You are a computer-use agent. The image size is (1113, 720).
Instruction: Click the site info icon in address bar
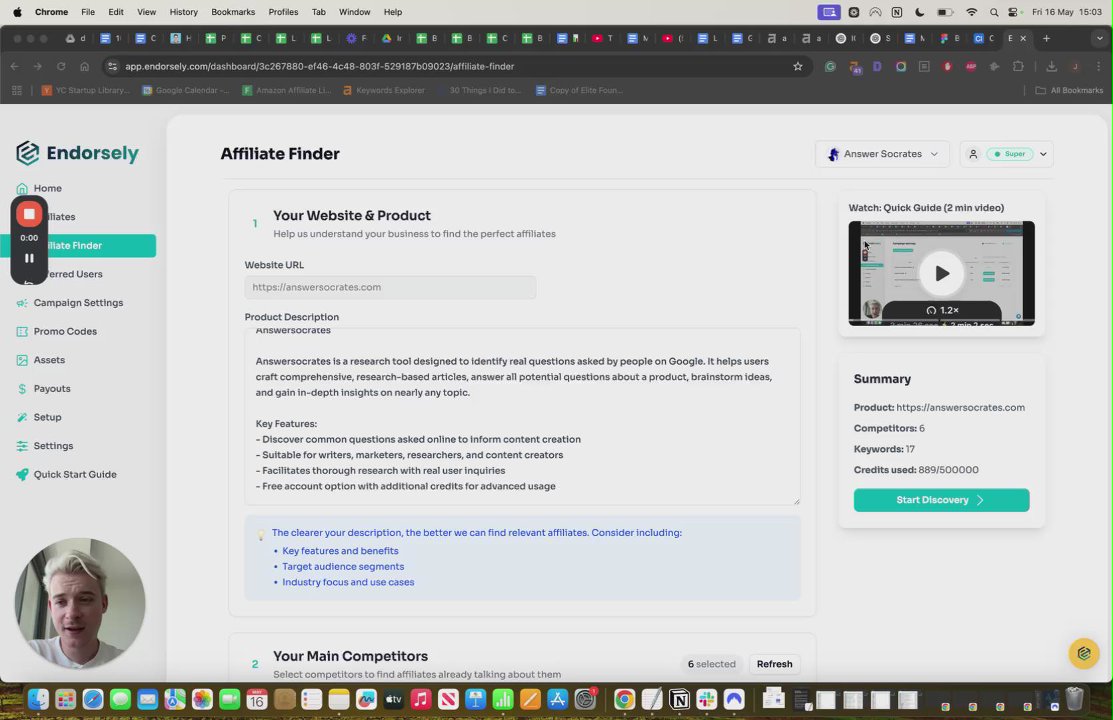click(111, 66)
